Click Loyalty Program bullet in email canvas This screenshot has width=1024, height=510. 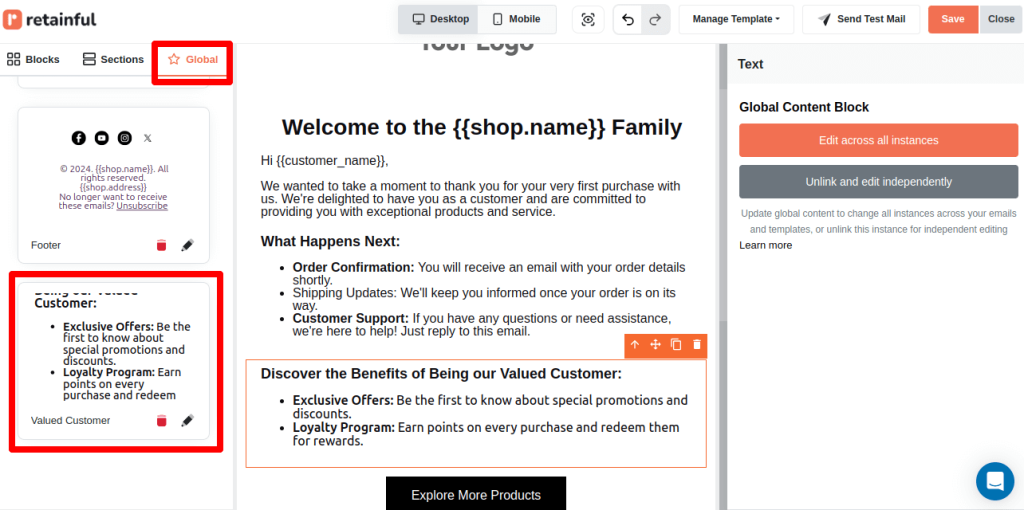(x=486, y=434)
